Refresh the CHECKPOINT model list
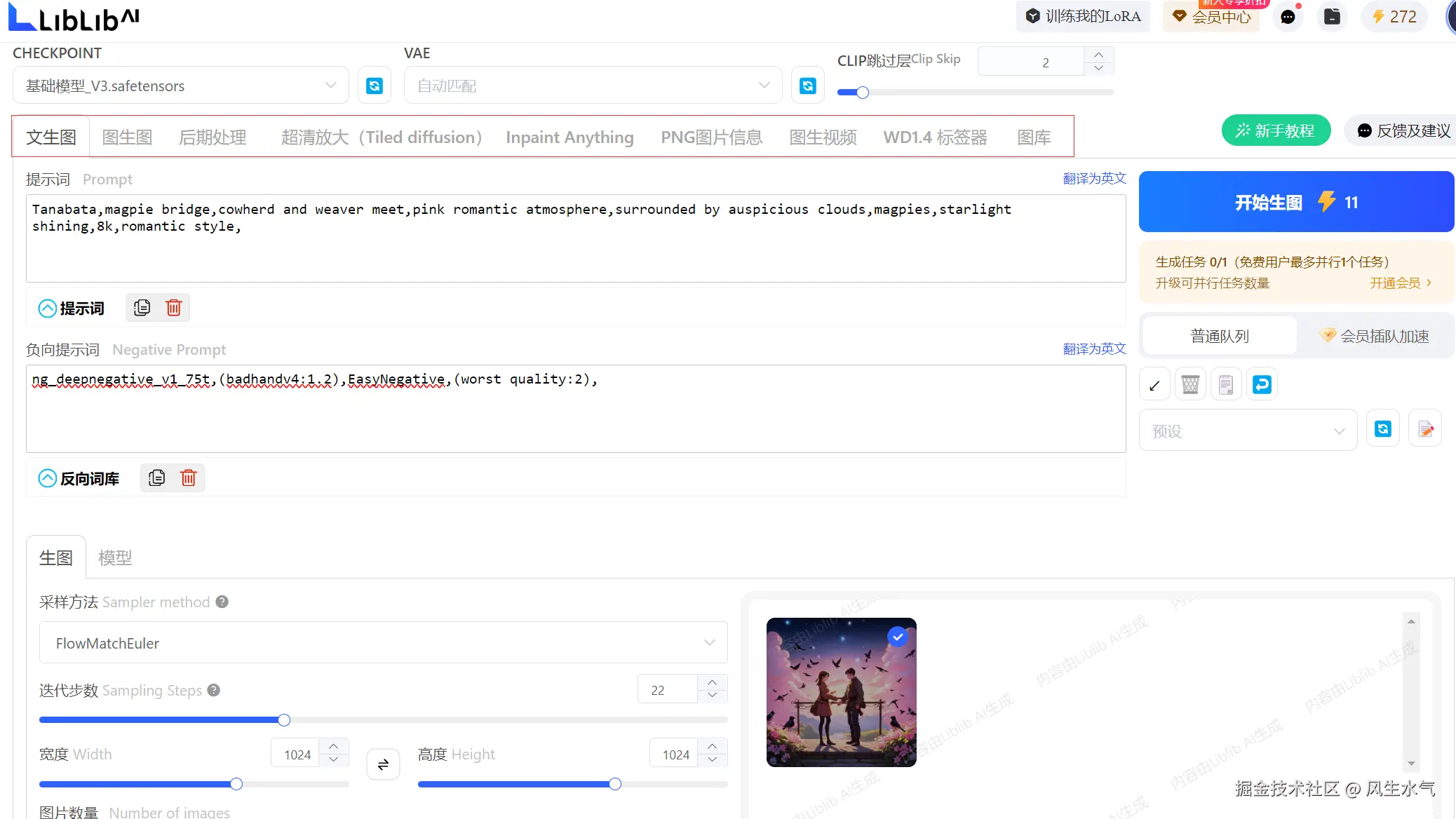The height and width of the screenshot is (819, 1456). click(375, 86)
